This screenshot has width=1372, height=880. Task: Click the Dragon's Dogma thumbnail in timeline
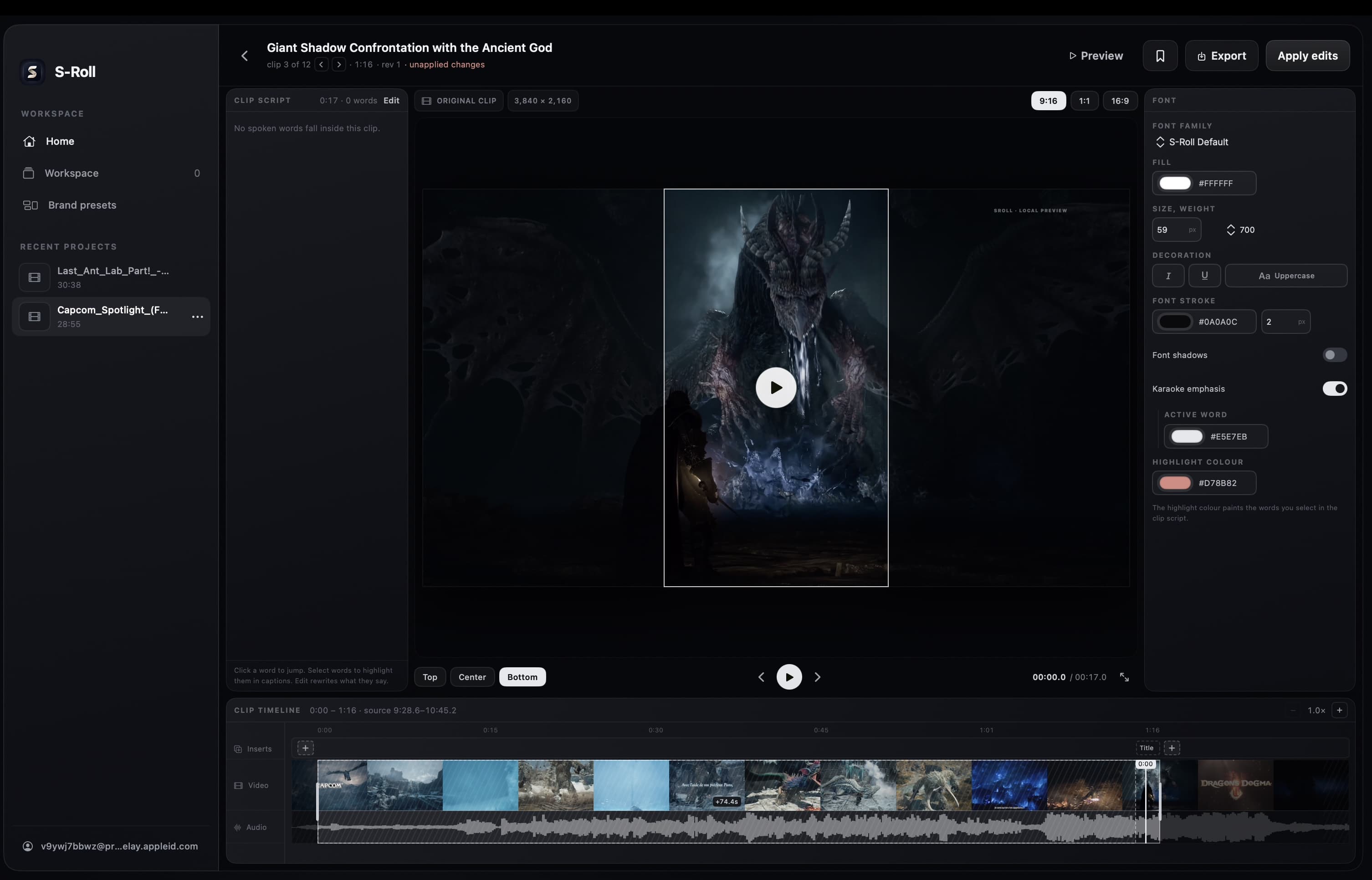click(1235, 785)
